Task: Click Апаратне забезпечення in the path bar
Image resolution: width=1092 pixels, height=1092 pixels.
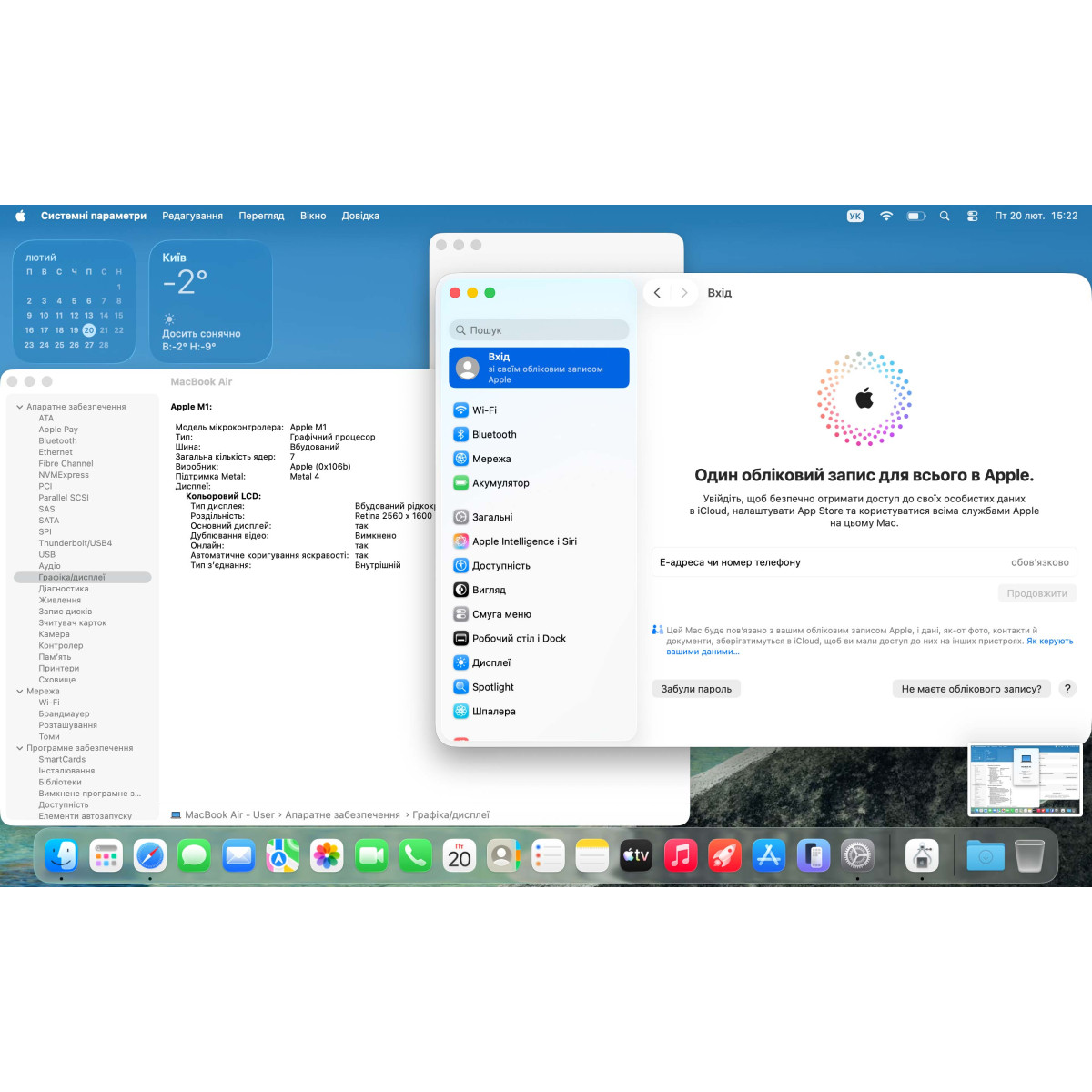Action: click(342, 815)
